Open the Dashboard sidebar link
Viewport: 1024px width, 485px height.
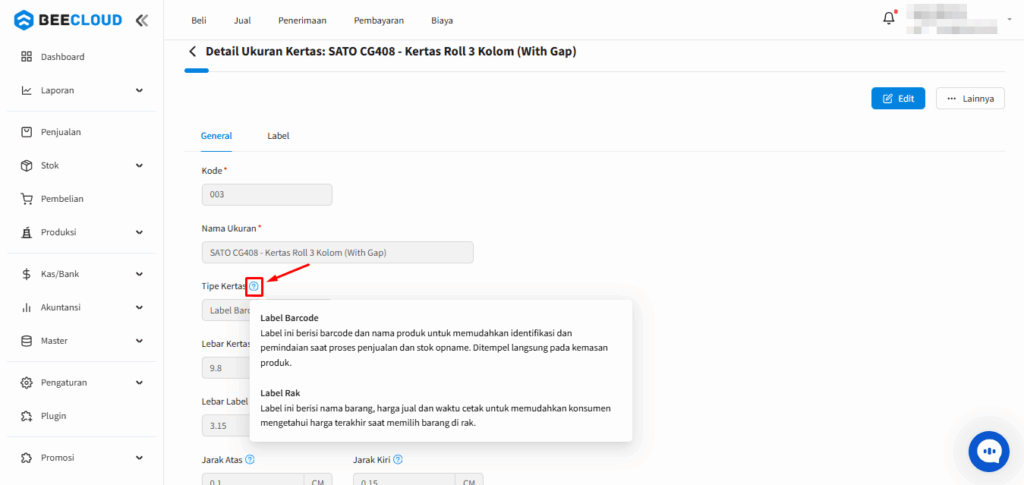pos(63,57)
